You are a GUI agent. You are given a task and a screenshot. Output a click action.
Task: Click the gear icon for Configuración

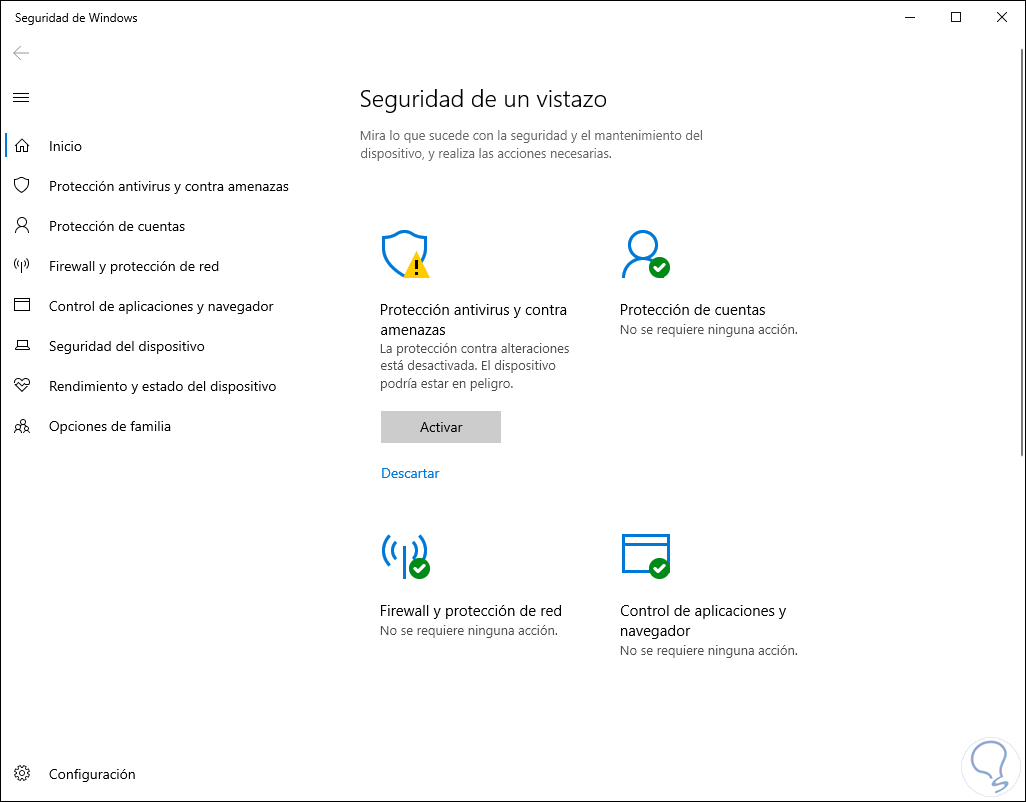coord(22,773)
